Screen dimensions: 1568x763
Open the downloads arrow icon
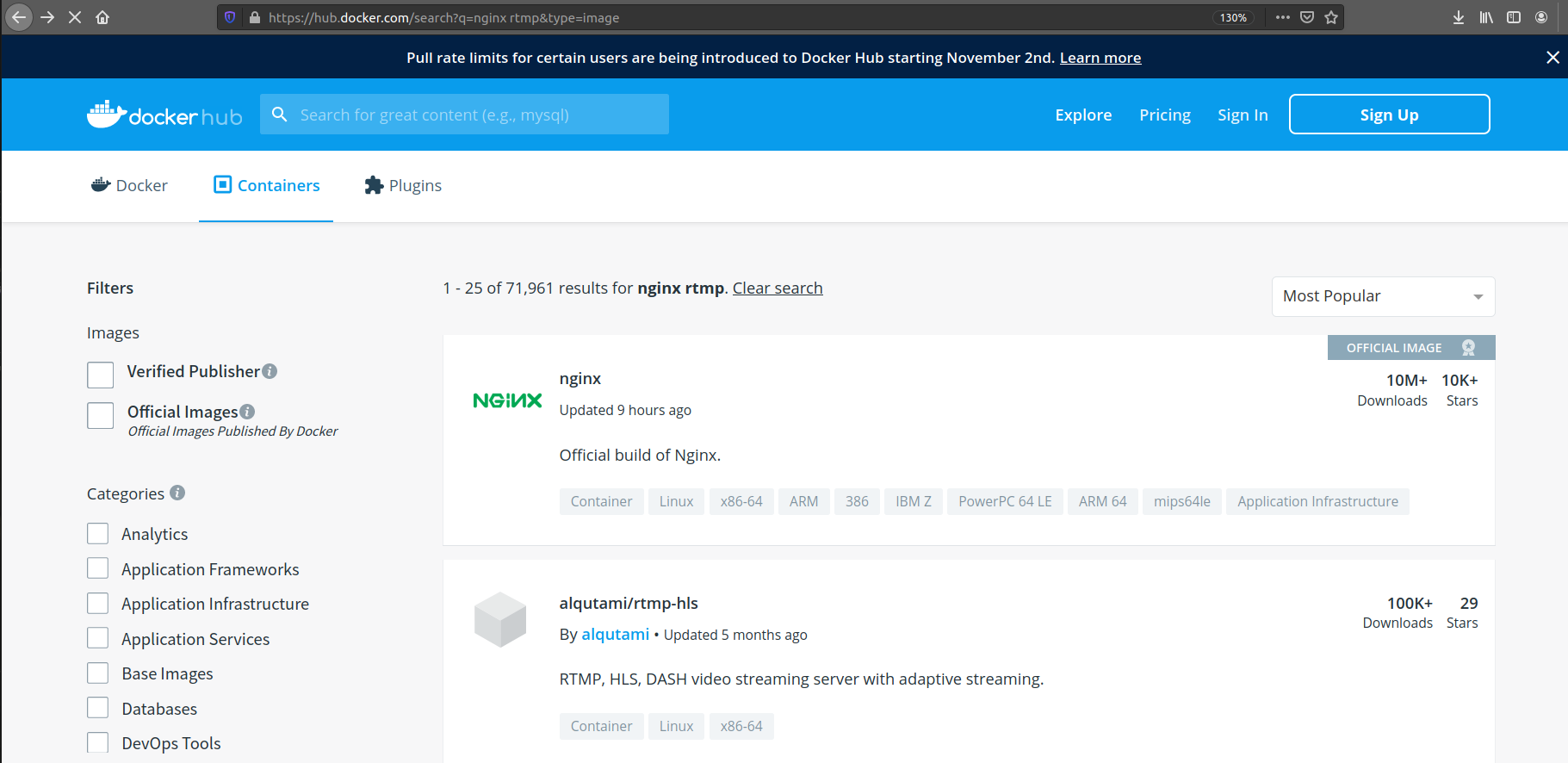[1459, 17]
